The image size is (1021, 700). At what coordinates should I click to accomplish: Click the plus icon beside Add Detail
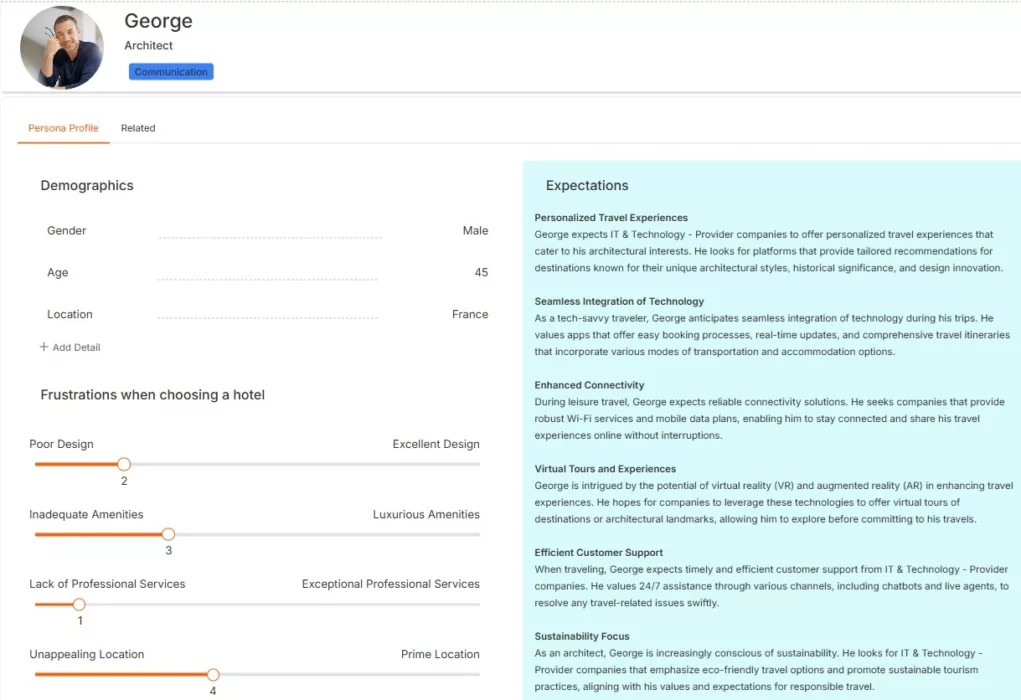[x=44, y=347]
